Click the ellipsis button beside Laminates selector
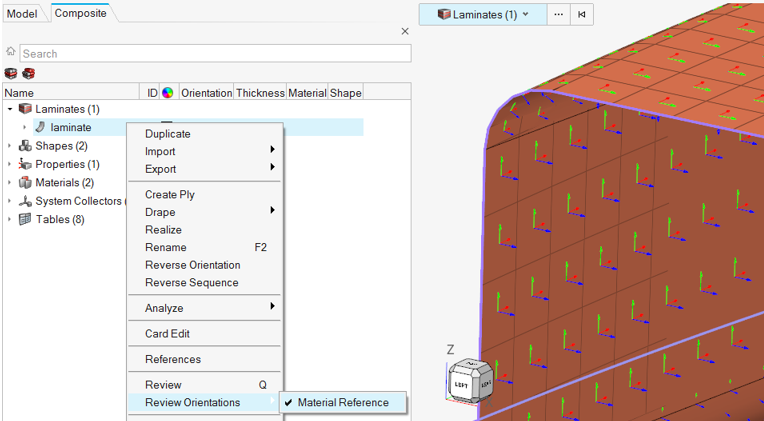The width and height of the screenshot is (764, 421). [558, 15]
